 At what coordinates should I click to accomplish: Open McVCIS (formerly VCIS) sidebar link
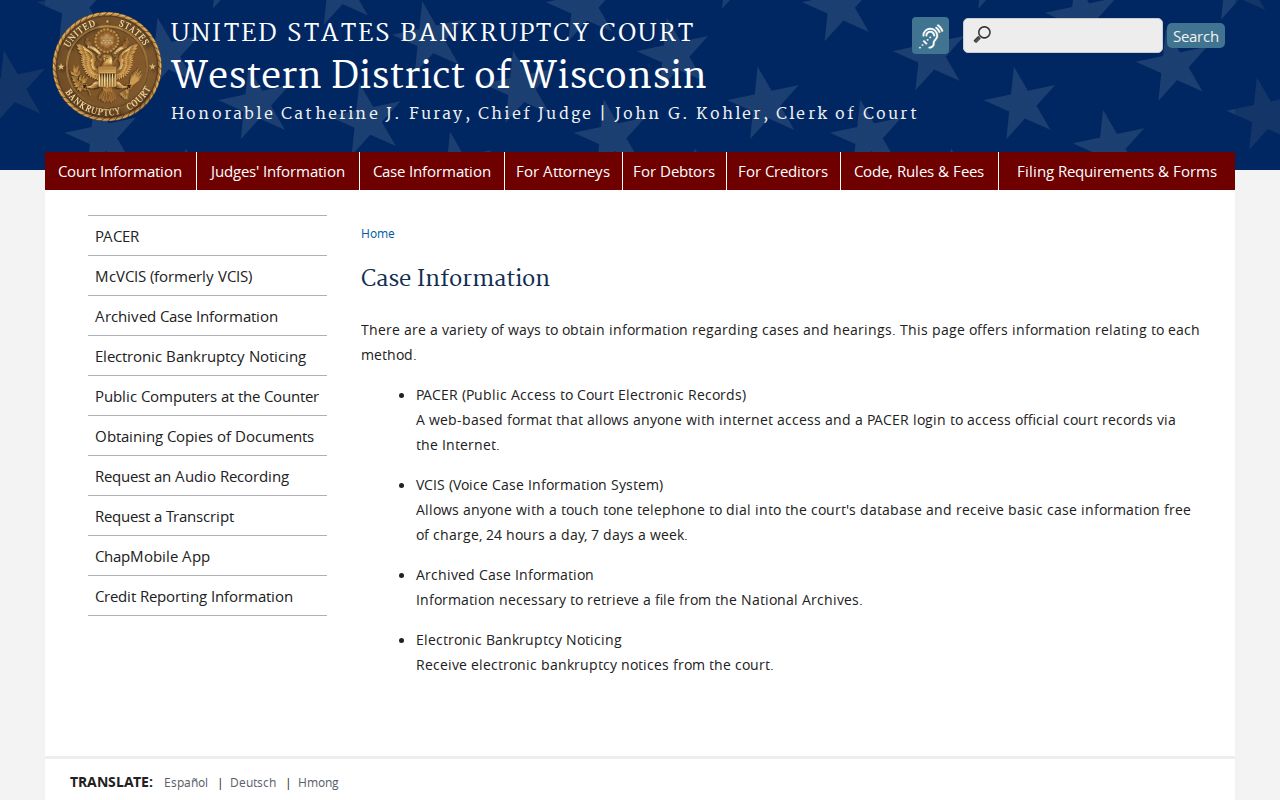coord(207,276)
